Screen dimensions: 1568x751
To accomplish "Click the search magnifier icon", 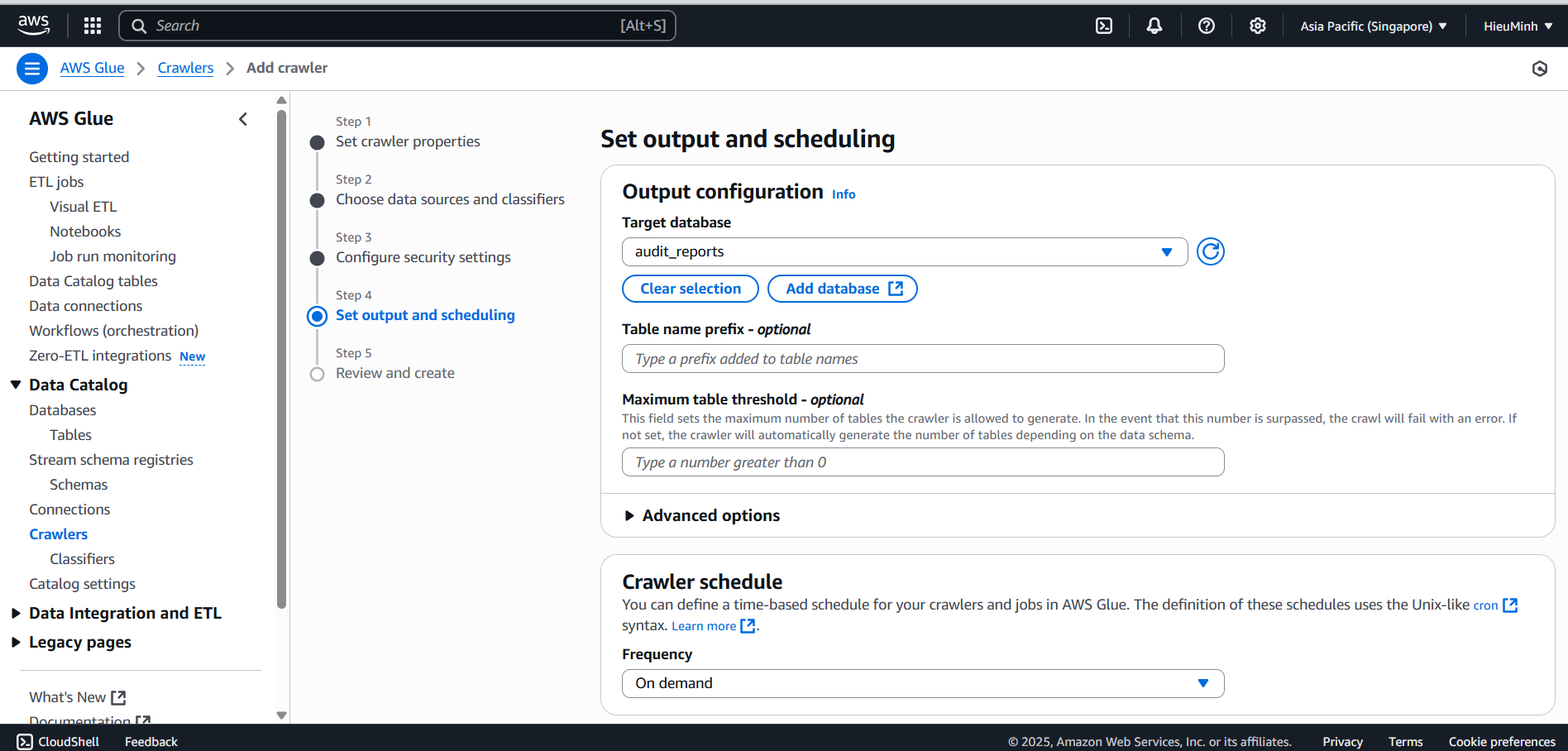I will coord(139,26).
